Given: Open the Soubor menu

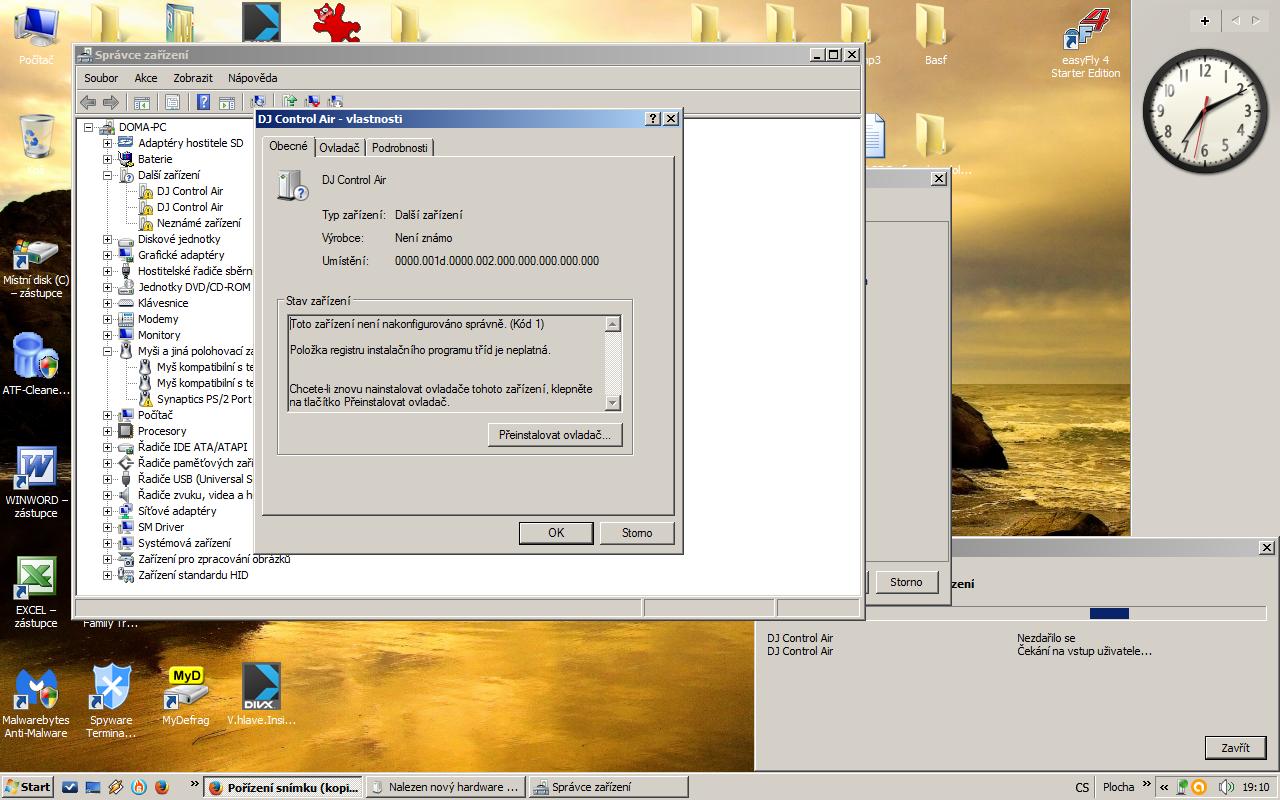Looking at the screenshot, I should tap(101, 78).
